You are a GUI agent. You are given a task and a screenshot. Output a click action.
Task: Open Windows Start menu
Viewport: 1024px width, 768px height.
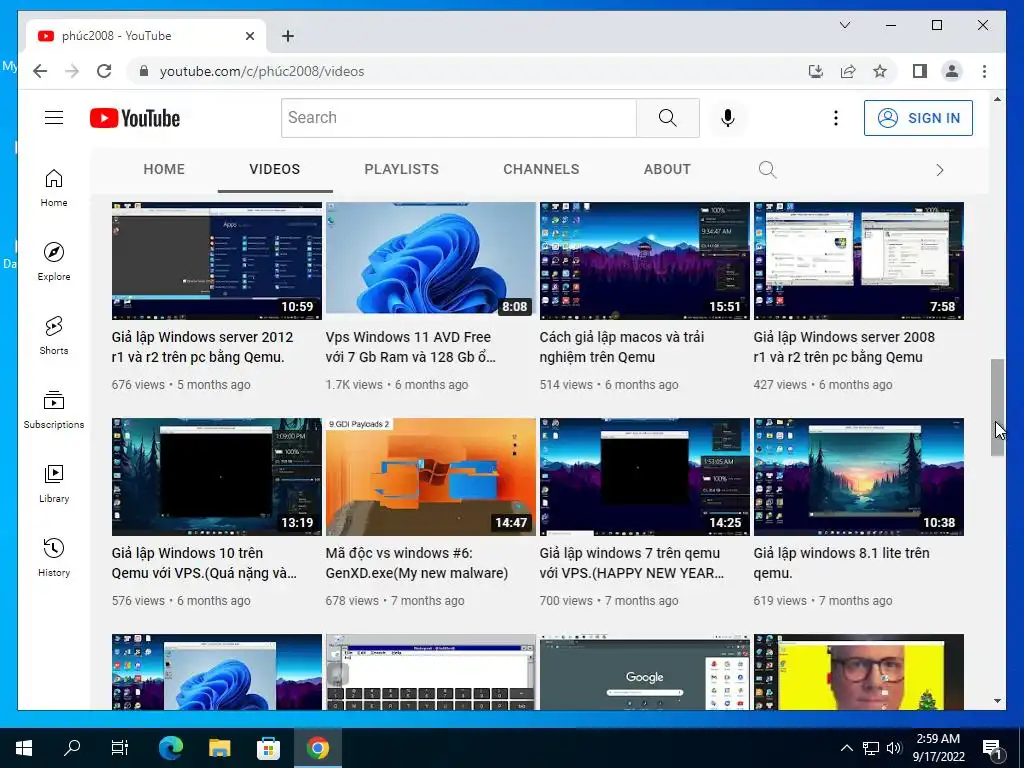pos(24,748)
